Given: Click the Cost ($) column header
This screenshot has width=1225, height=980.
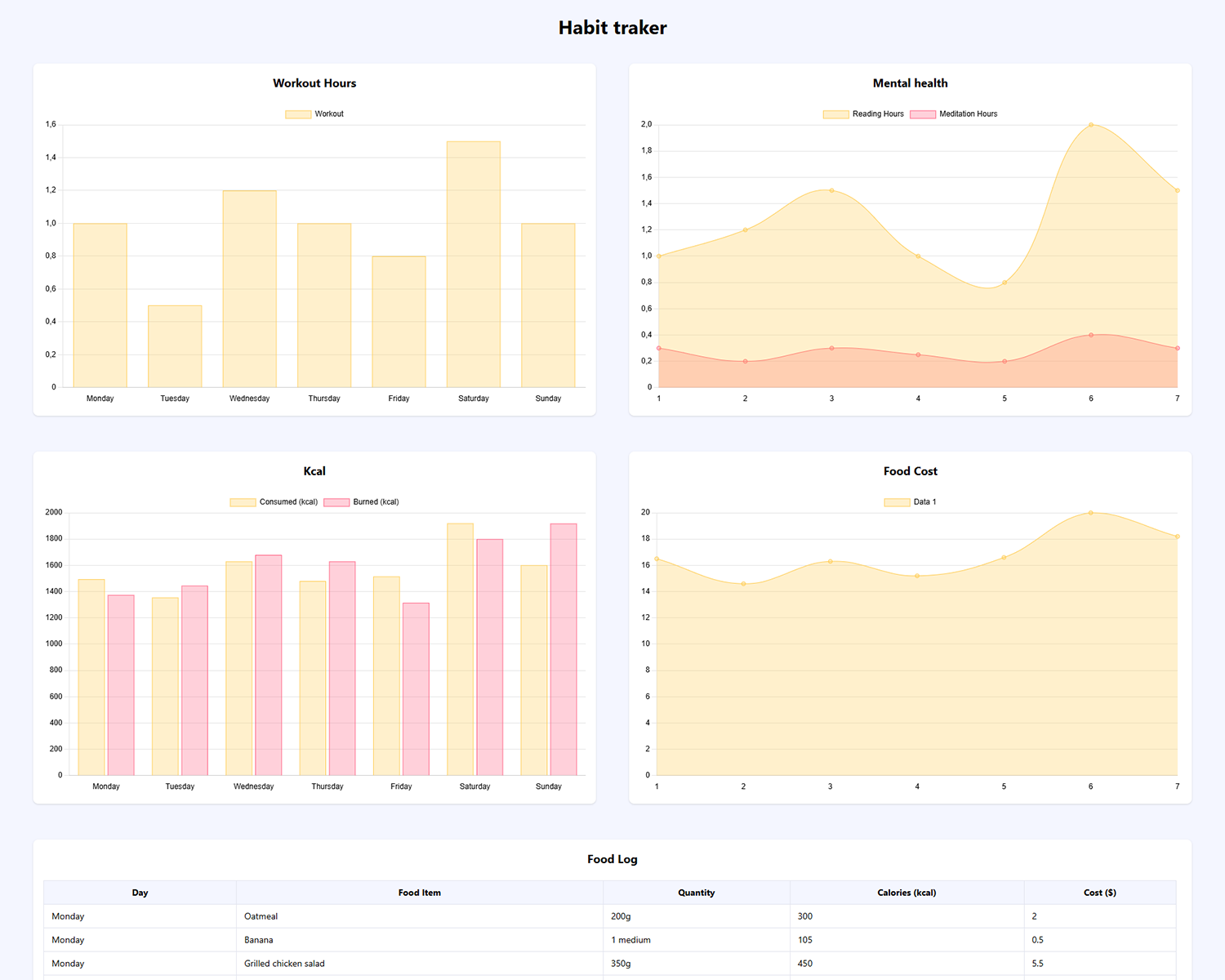Looking at the screenshot, I should 1099,893.
